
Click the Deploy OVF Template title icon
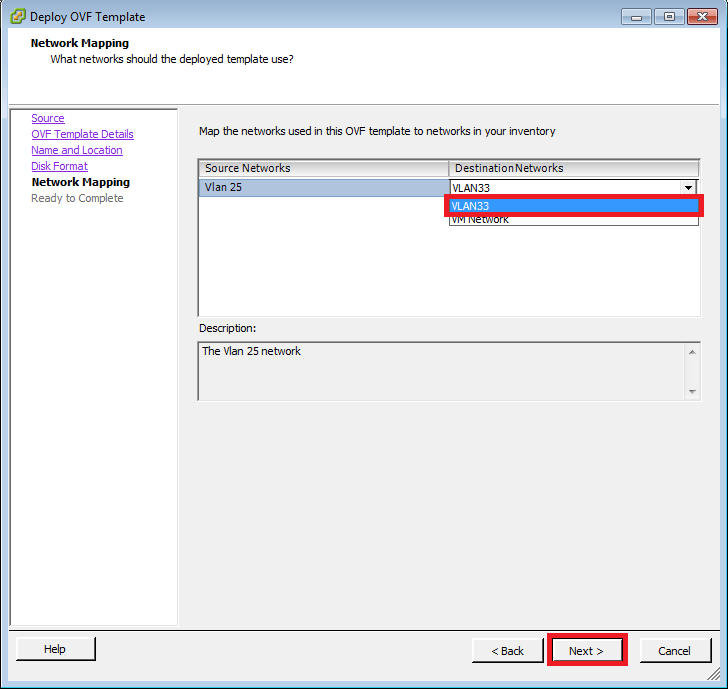coord(17,16)
